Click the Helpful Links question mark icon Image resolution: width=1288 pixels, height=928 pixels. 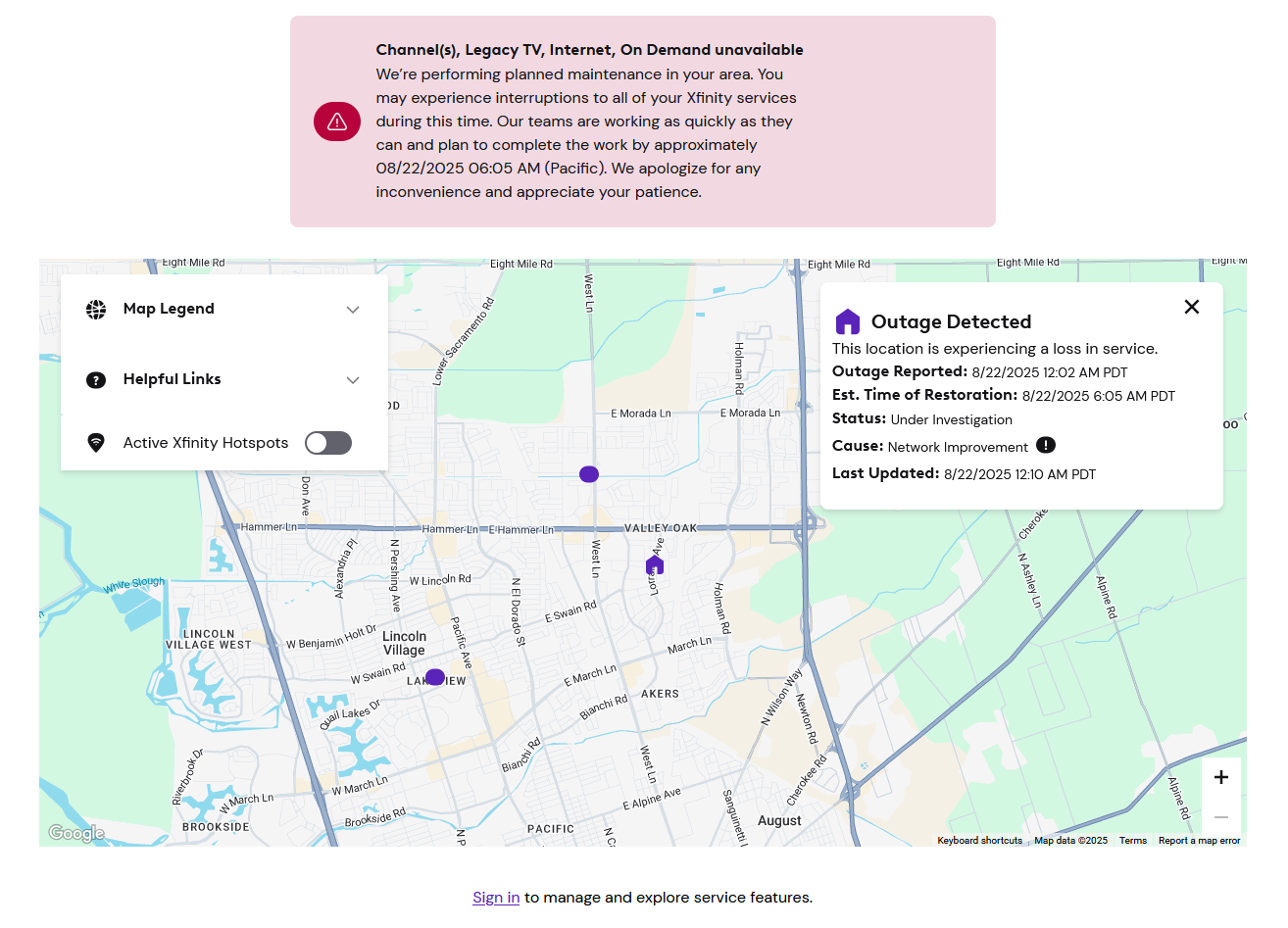point(96,380)
